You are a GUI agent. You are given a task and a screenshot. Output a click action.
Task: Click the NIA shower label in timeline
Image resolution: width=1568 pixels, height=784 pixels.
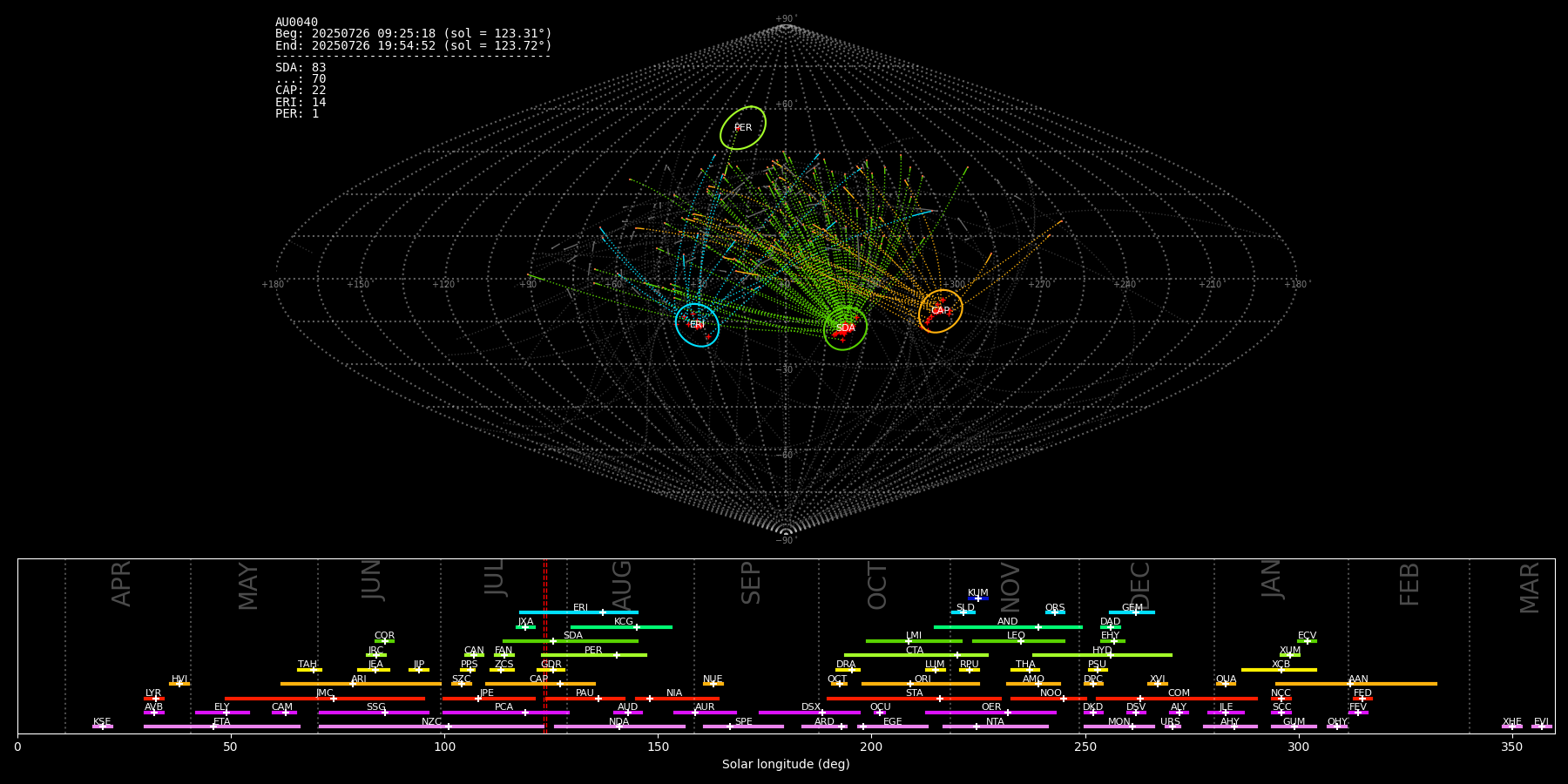point(674,693)
